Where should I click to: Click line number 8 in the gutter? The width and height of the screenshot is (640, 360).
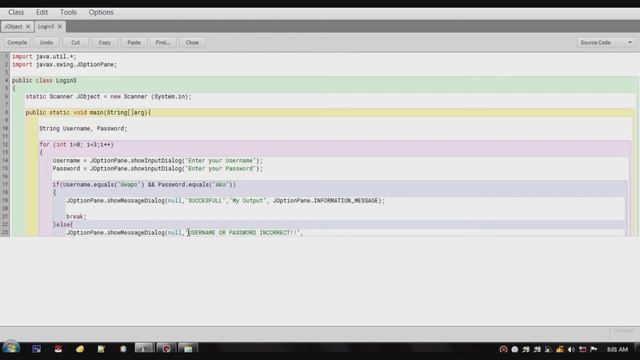click(6, 113)
